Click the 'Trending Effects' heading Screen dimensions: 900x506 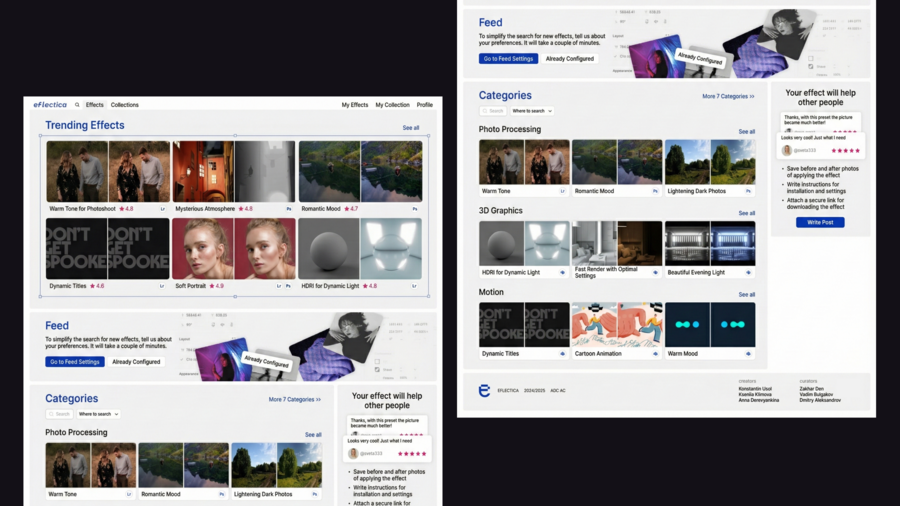tap(85, 125)
